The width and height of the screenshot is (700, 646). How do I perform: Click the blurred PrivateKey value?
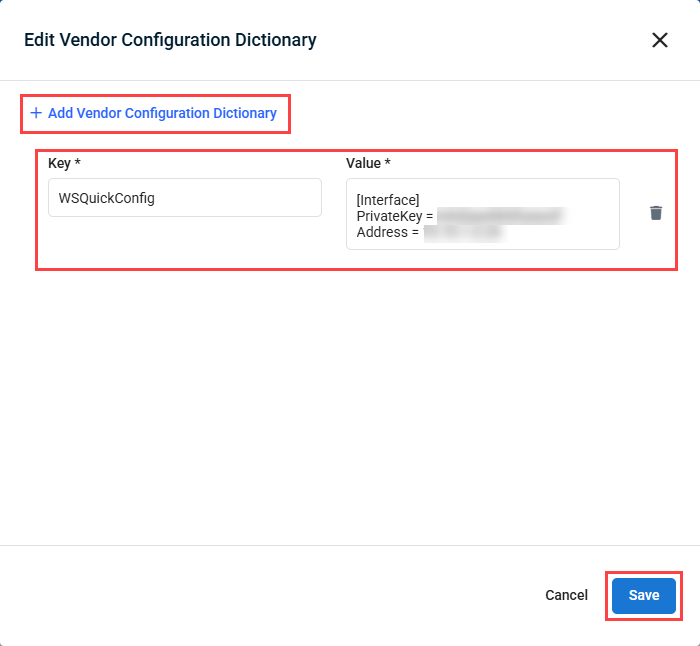tap(502, 216)
